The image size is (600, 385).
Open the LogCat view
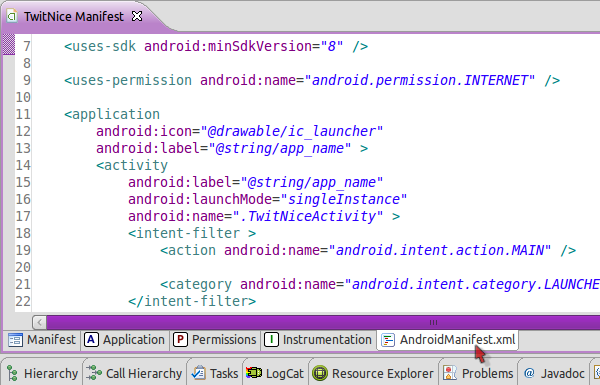(275, 373)
